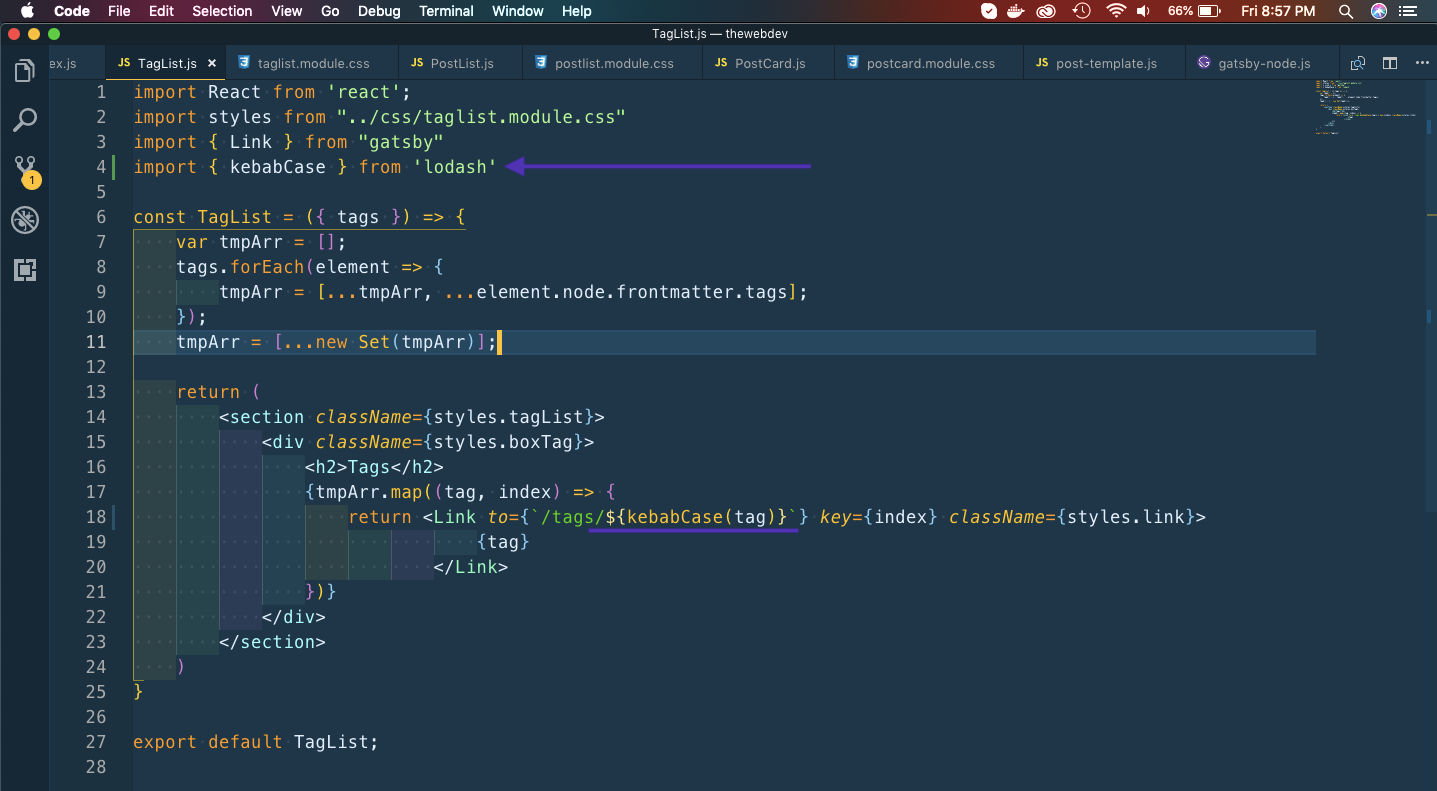The image size is (1437, 791).
Task: Click the '<h2>Tags</h2>' code text
Action: click(374, 467)
